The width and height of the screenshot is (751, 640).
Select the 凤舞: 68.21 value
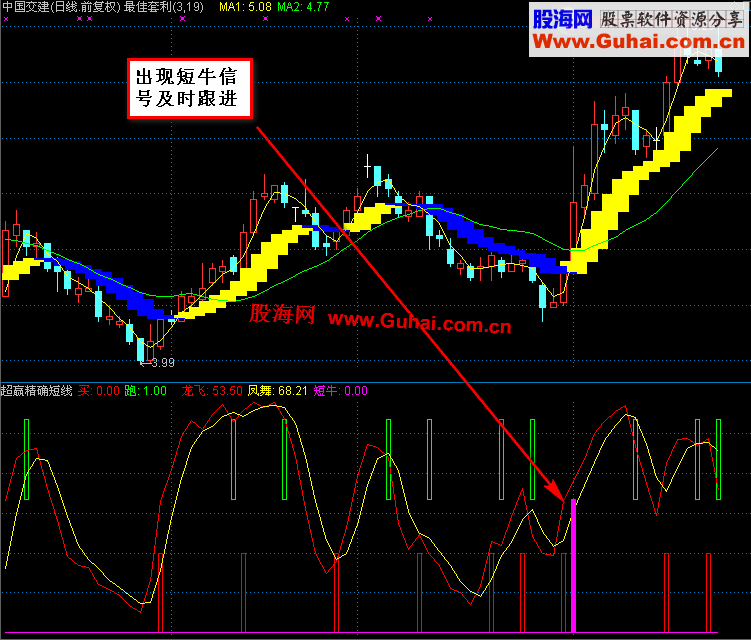pos(277,391)
